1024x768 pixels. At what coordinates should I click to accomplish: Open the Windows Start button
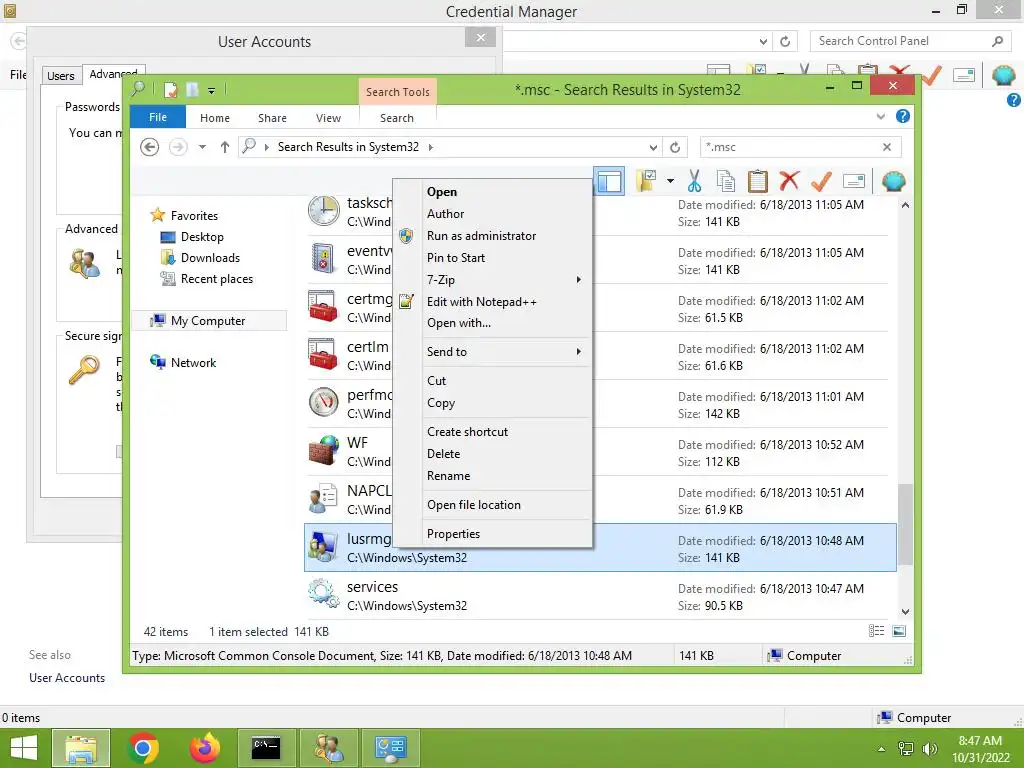pyautogui.click(x=24, y=748)
